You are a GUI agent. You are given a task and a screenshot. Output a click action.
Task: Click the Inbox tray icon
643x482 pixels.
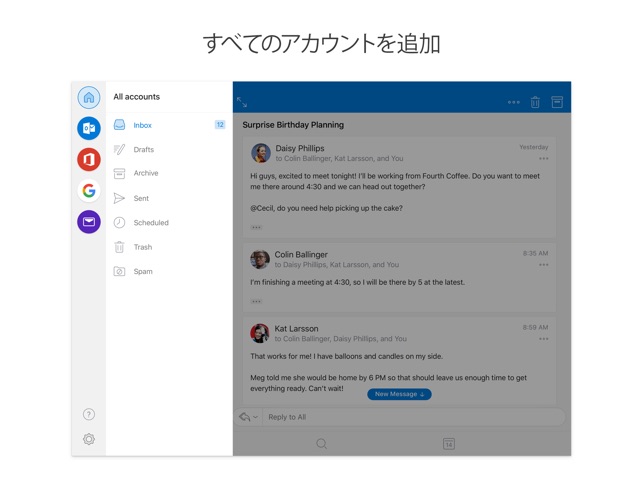[119, 125]
